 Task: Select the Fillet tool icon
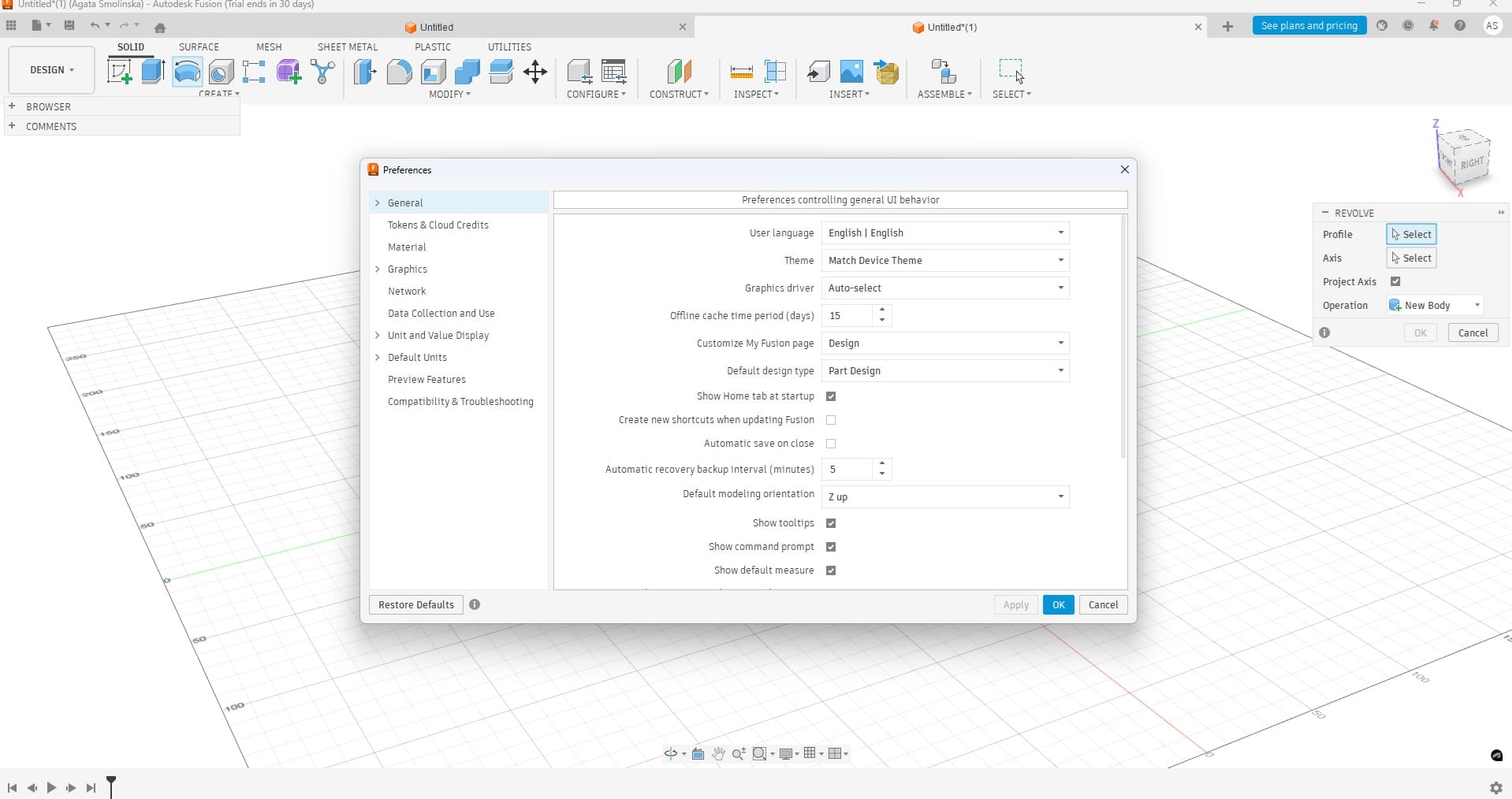pyautogui.click(x=399, y=72)
